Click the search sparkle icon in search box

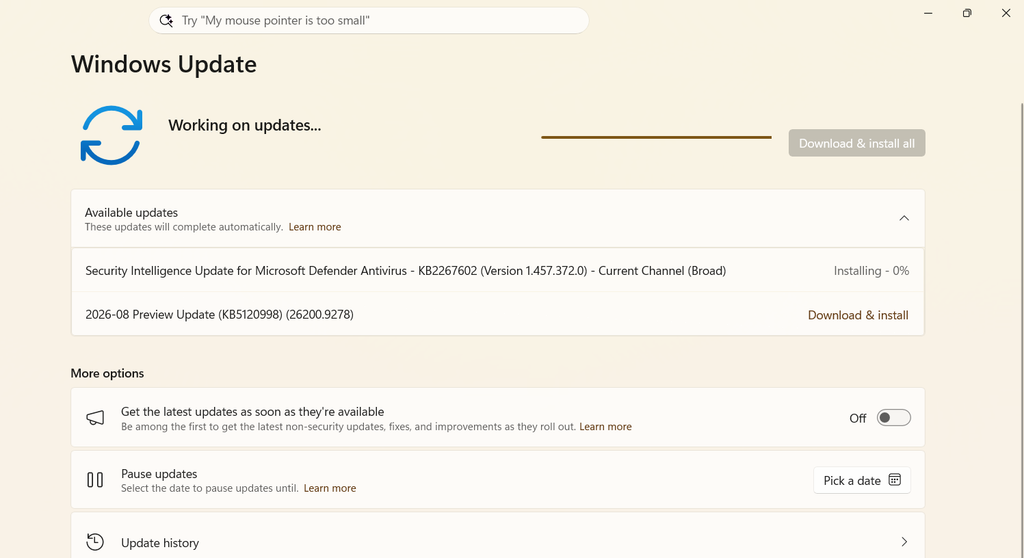coord(167,20)
